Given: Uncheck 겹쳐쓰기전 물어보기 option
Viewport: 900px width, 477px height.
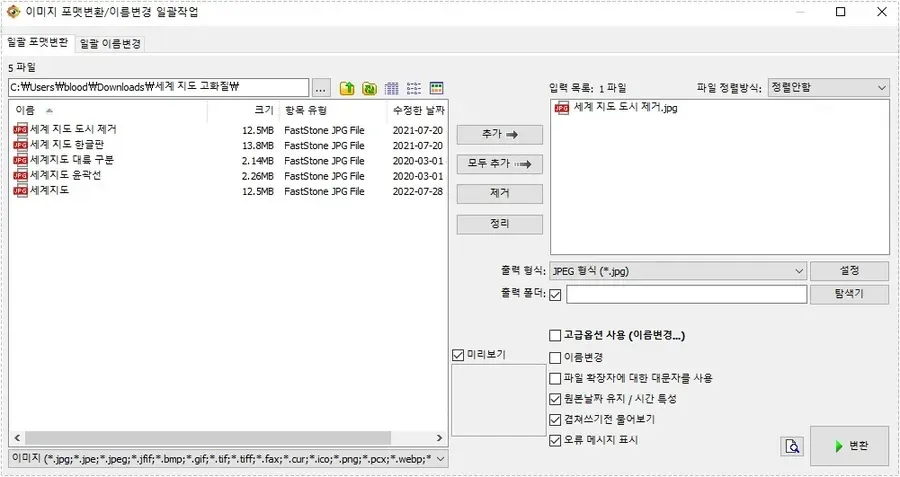Looking at the screenshot, I should [555, 420].
